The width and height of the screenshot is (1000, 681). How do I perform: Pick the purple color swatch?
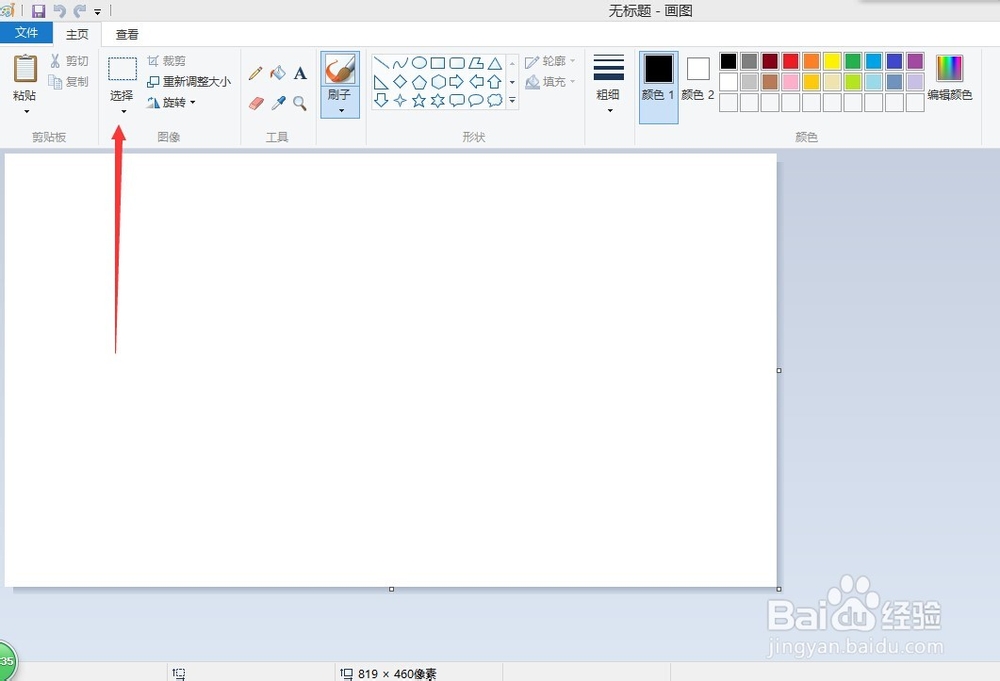click(915, 61)
